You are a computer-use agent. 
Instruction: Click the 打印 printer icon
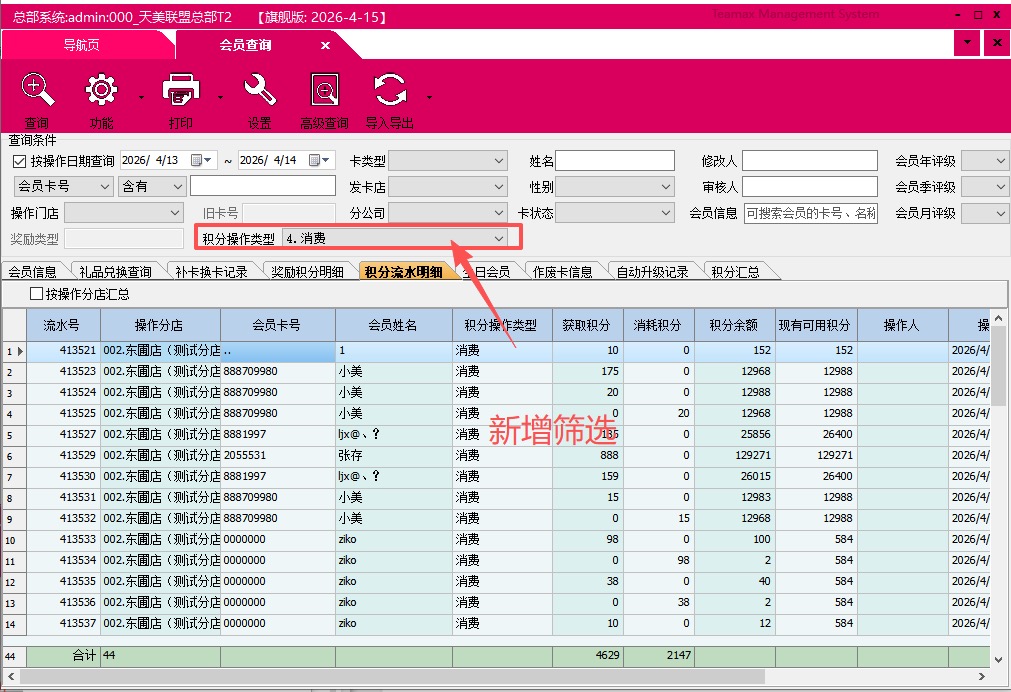[x=181, y=93]
